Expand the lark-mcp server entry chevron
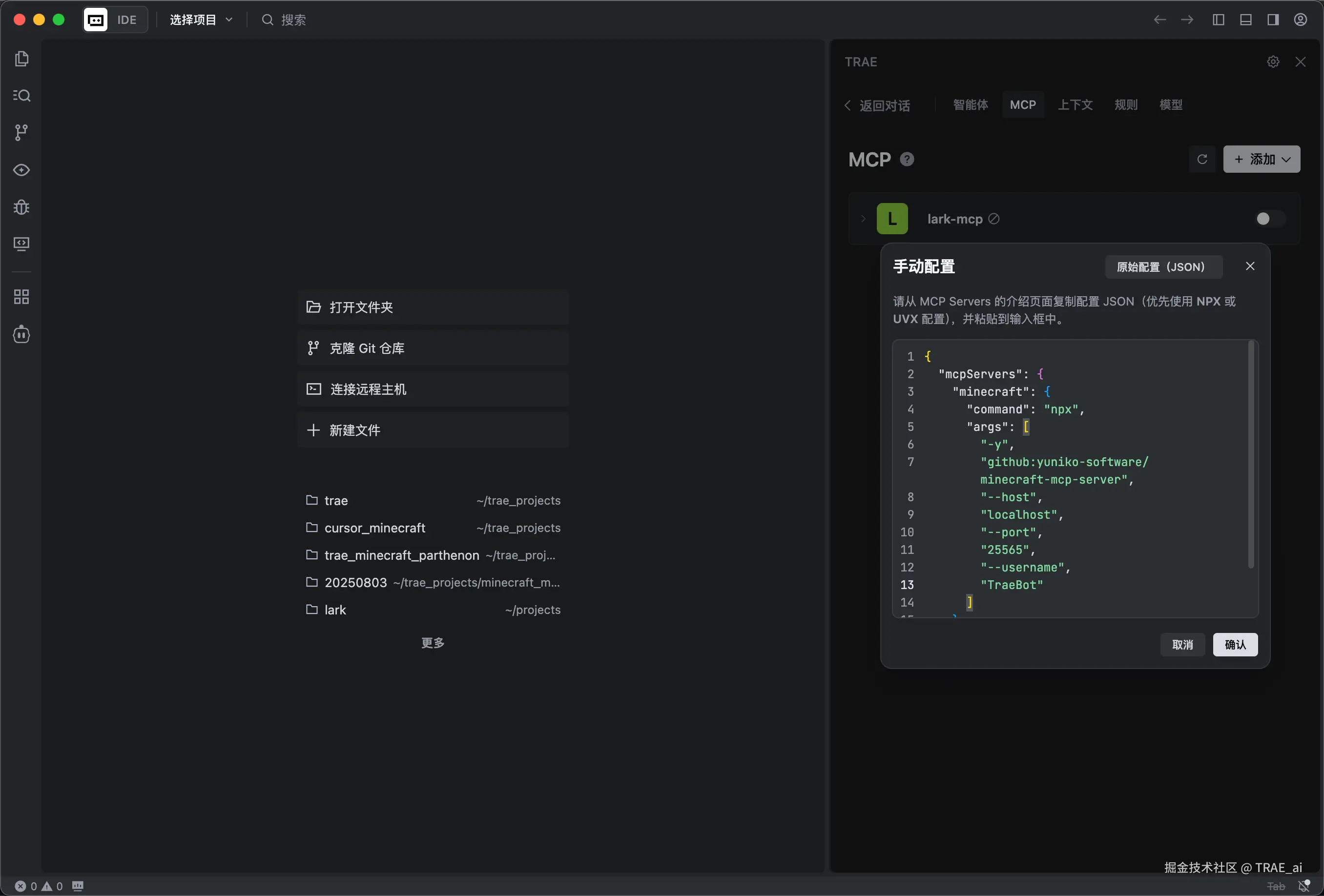 click(863, 219)
